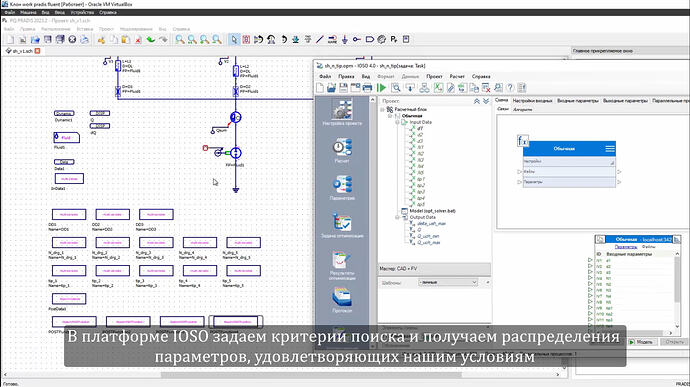This screenshot has width=690, height=387.
Task: Open the IOSO help question mark icon
Action: [x=510, y=88]
